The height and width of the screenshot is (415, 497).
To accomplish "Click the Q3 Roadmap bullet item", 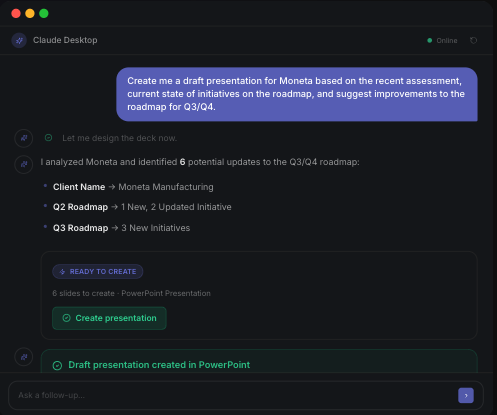I will click(x=121, y=228).
